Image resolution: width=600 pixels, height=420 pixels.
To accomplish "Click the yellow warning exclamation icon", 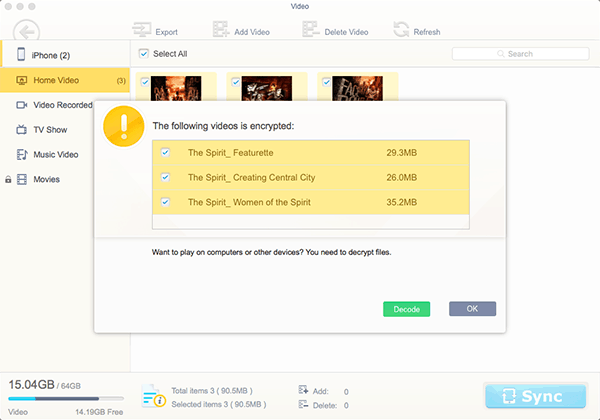I will tap(124, 126).
